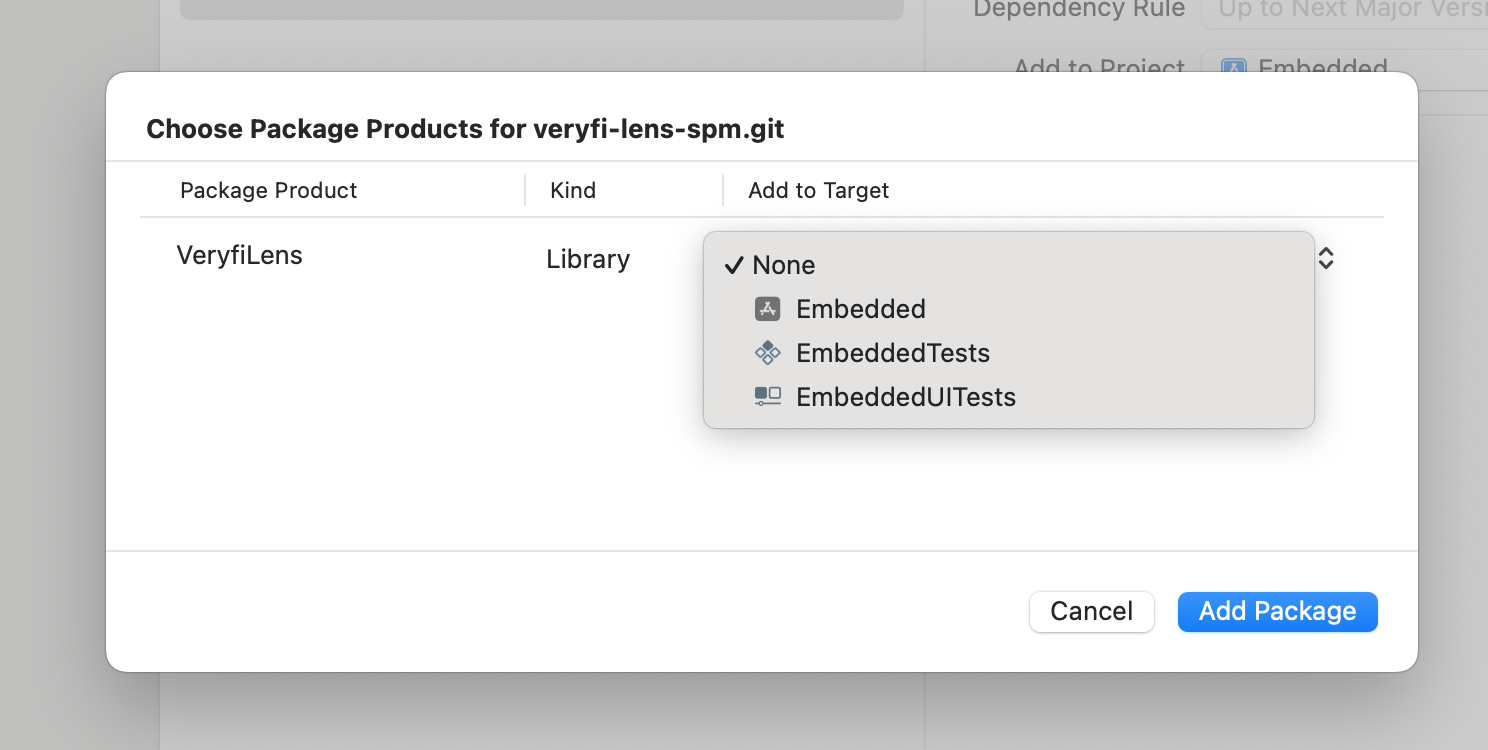Open the Add to Project dropdown
The width and height of the screenshot is (1488, 750).
(1344, 69)
